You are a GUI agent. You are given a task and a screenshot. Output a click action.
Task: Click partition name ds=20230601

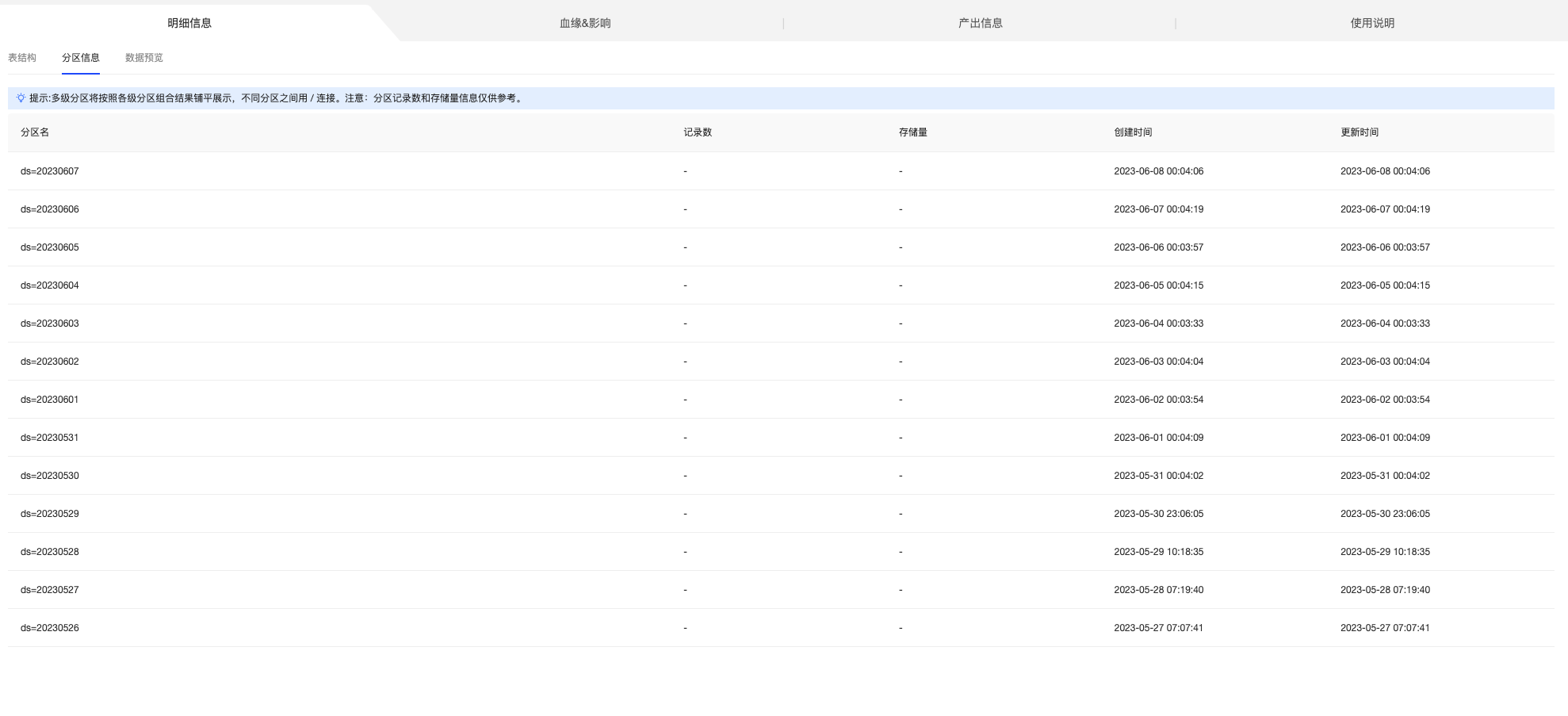pyautogui.click(x=50, y=400)
